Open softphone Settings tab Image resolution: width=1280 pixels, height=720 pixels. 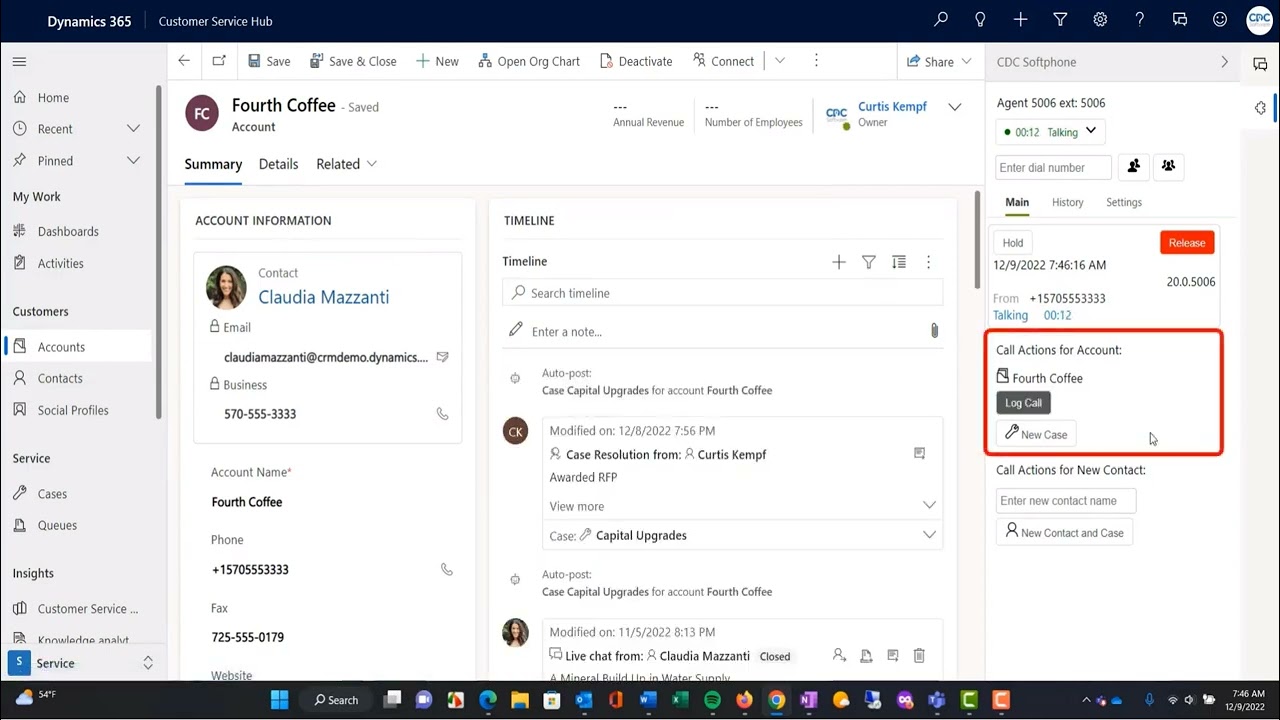(1123, 202)
